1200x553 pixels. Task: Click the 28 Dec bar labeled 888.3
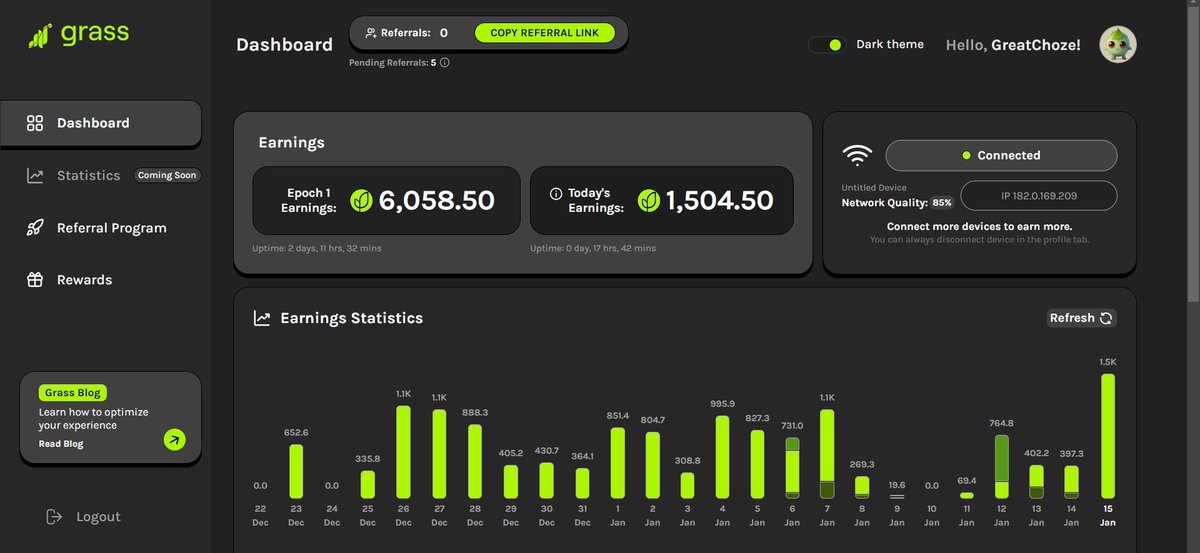474,462
